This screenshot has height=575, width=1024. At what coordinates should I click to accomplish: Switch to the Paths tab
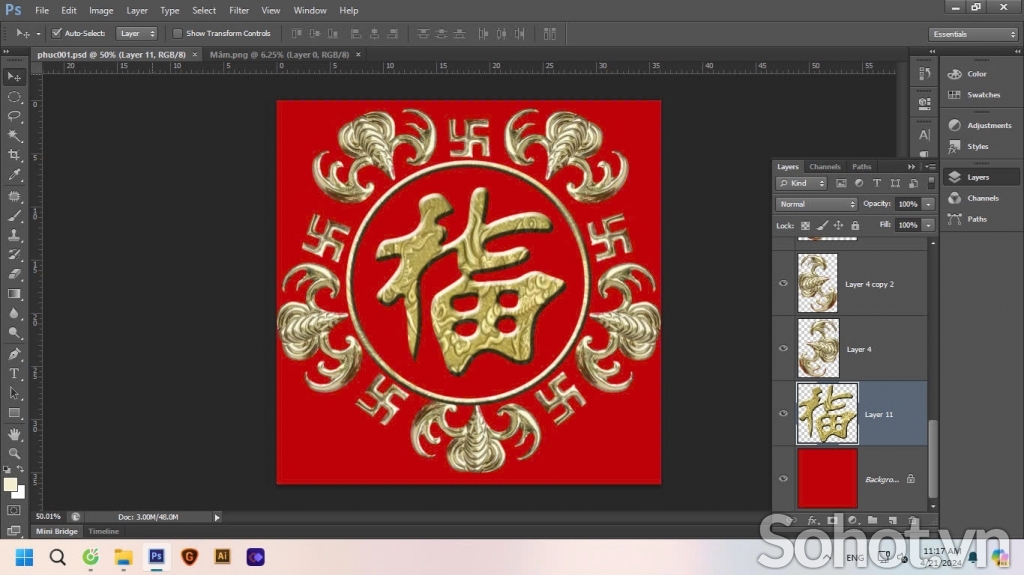point(861,167)
